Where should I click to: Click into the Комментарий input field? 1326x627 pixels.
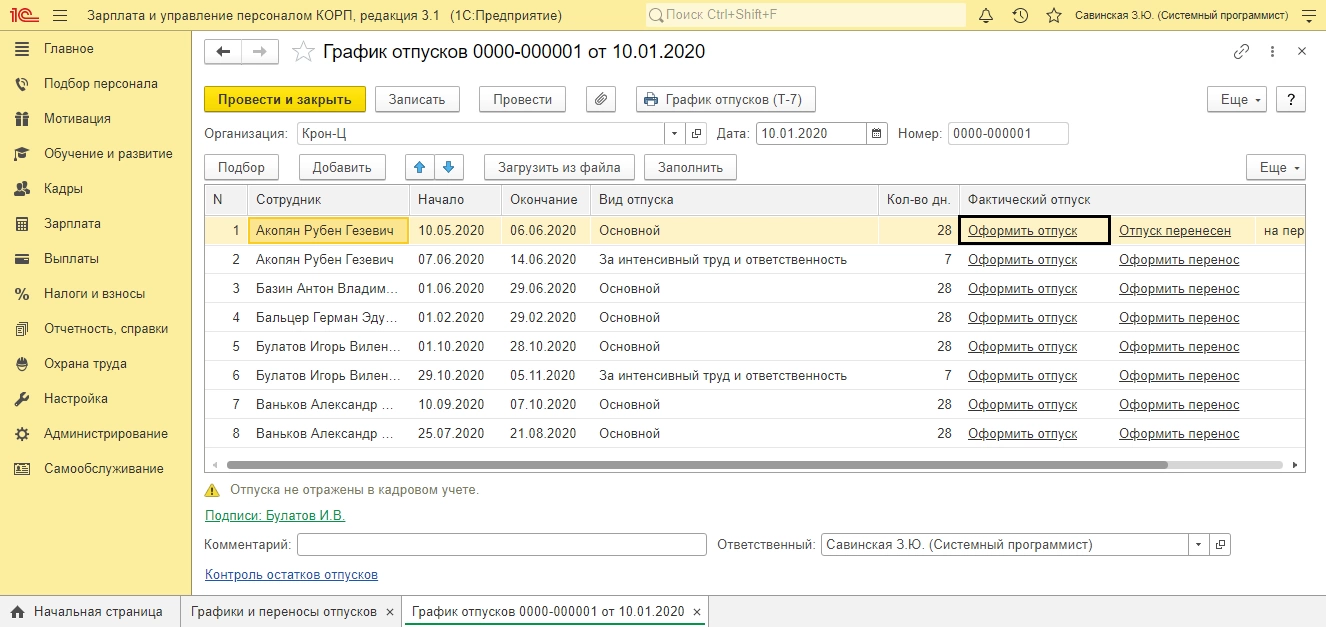[x=501, y=546]
